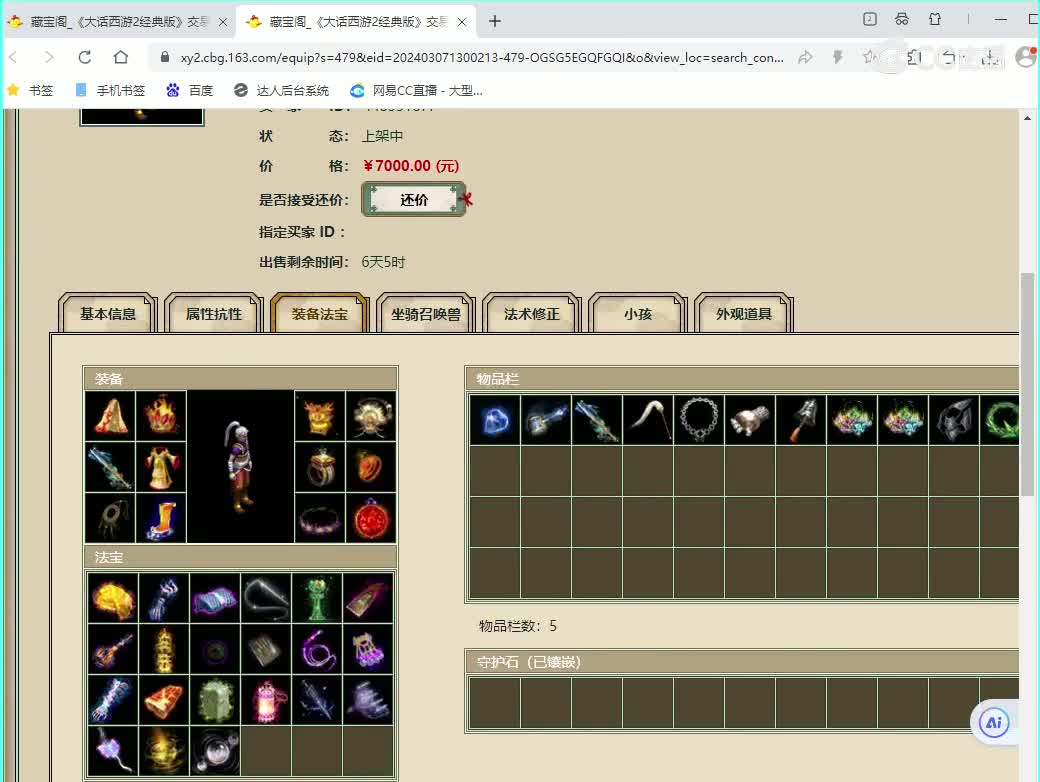View the bead necklace inventory item

coord(699,420)
